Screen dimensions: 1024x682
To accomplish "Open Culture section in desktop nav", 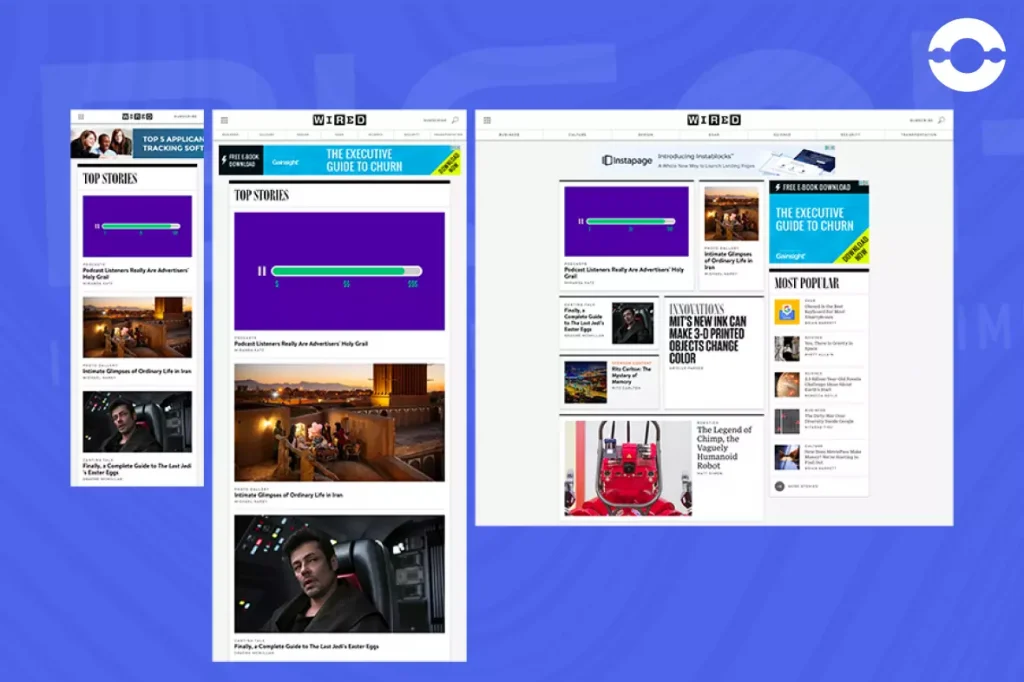I will (577, 135).
